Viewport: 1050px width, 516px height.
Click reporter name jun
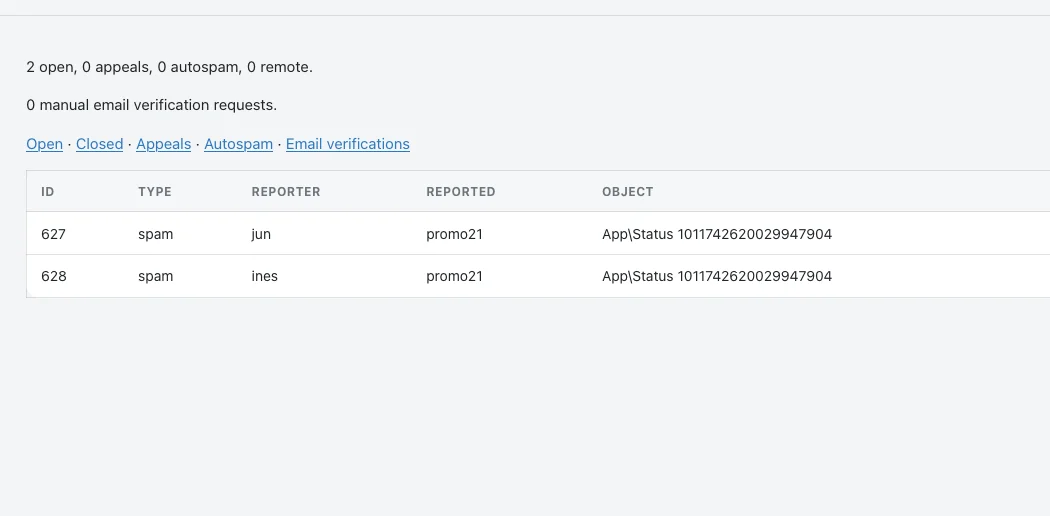click(x=261, y=234)
